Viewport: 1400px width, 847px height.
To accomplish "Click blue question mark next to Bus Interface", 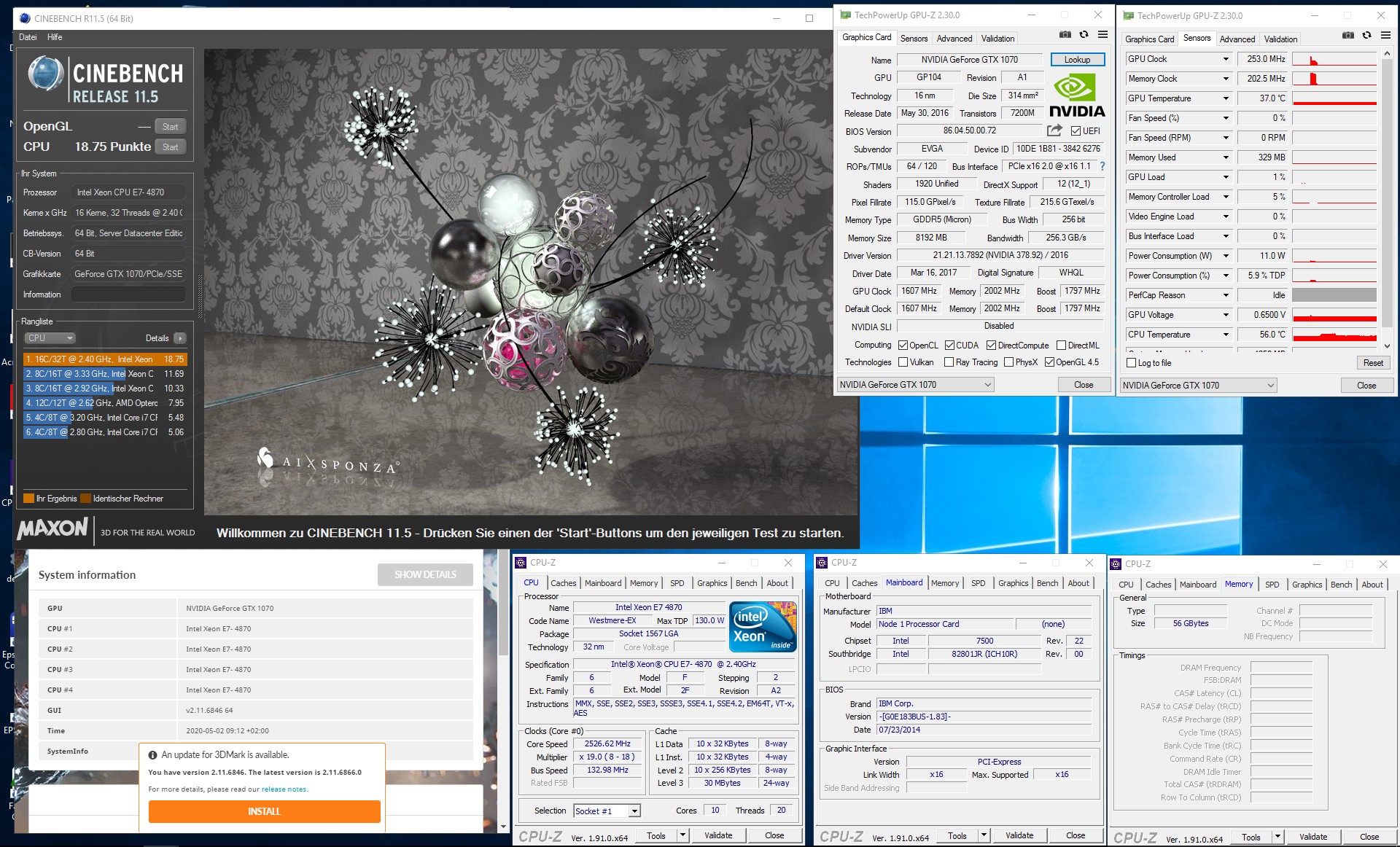I will (1102, 166).
